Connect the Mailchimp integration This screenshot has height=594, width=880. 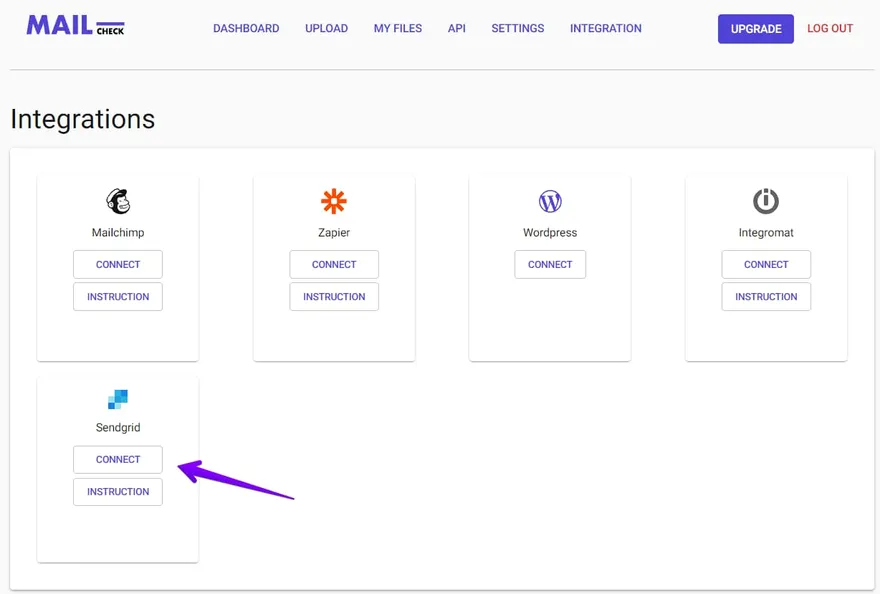click(117, 264)
